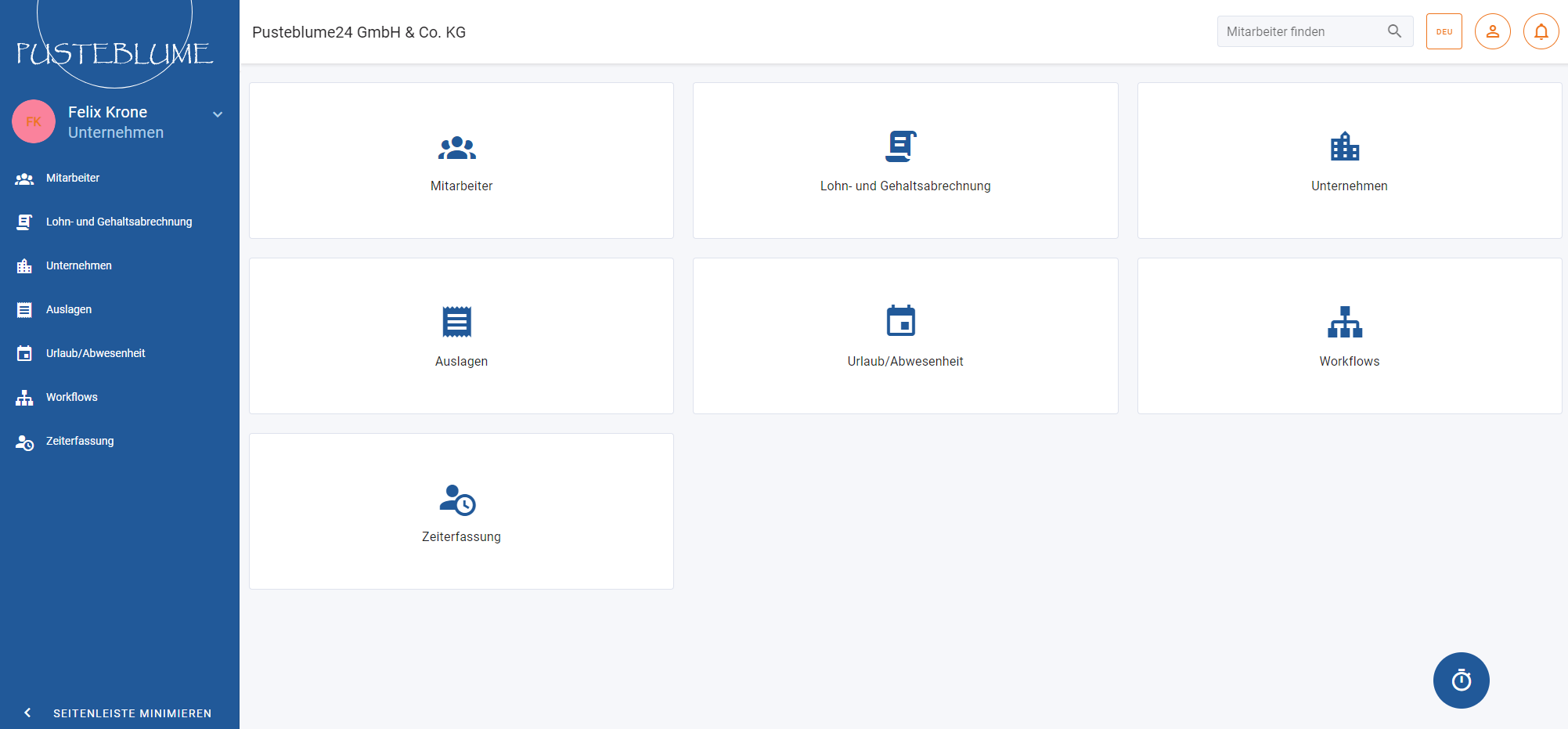Click the Workflows card label

click(1350, 362)
